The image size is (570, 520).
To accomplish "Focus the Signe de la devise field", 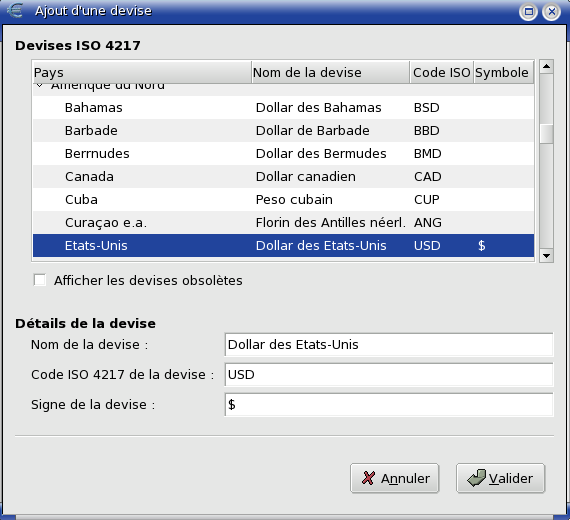I will pos(389,404).
